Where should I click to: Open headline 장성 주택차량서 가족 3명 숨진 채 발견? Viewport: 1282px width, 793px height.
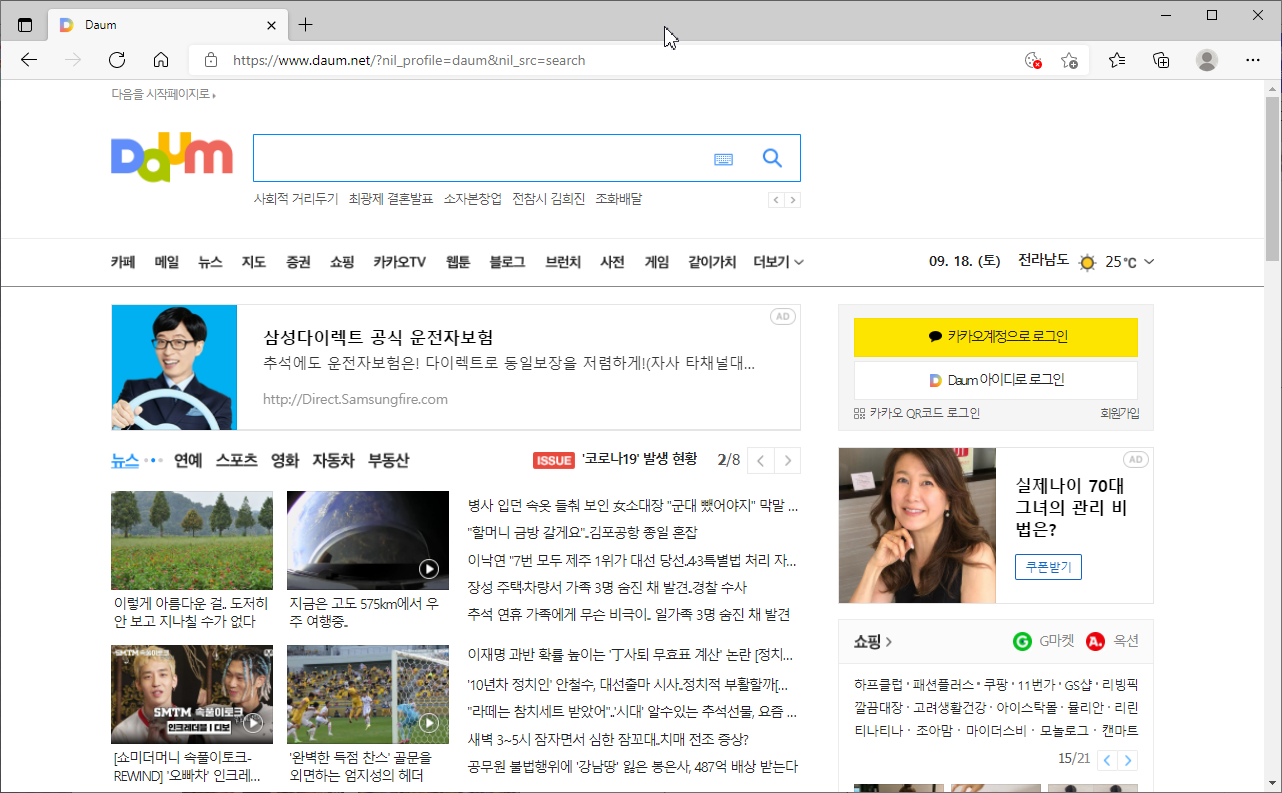607,587
